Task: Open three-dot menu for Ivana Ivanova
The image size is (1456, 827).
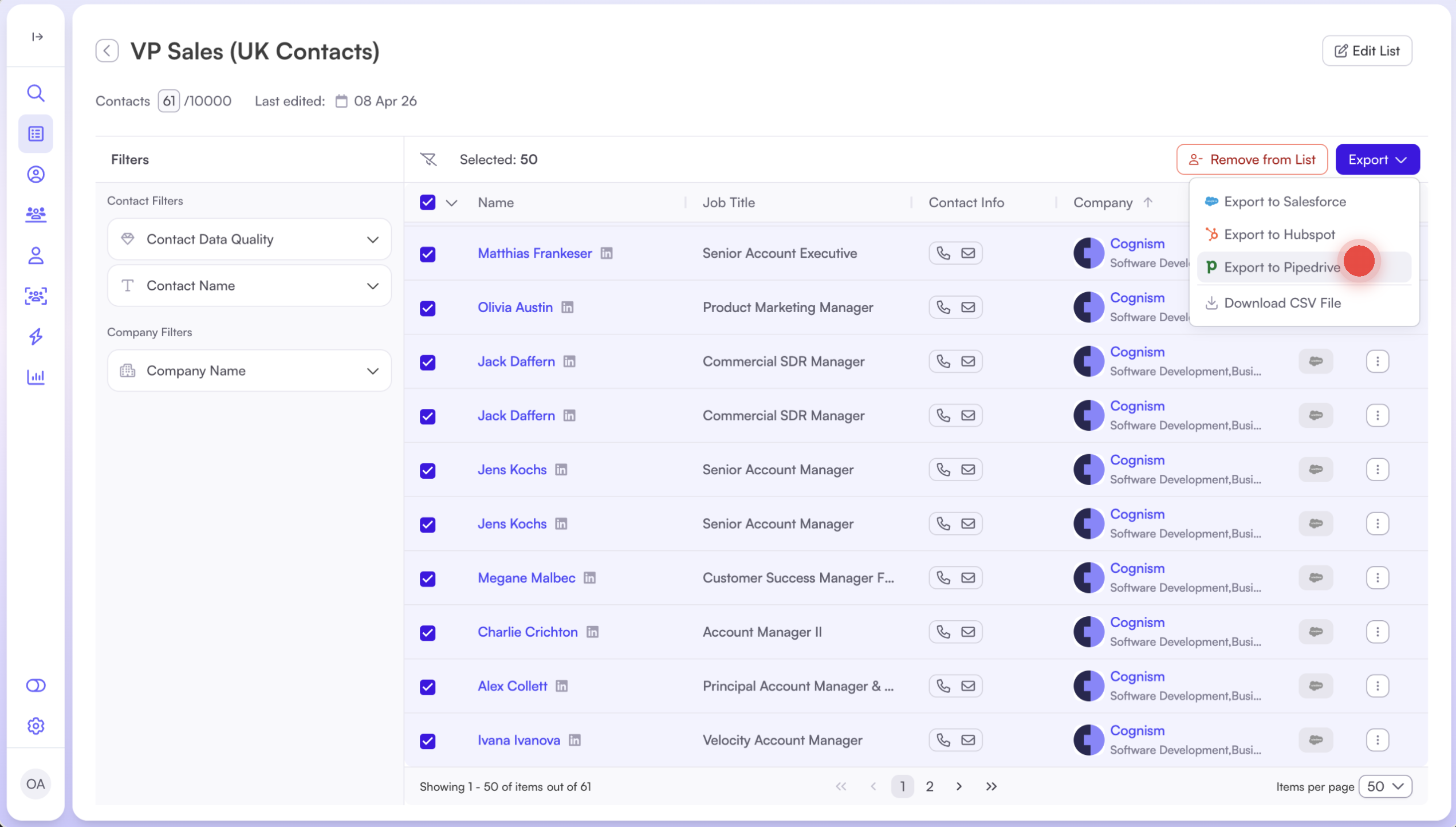Action: point(1378,740)
